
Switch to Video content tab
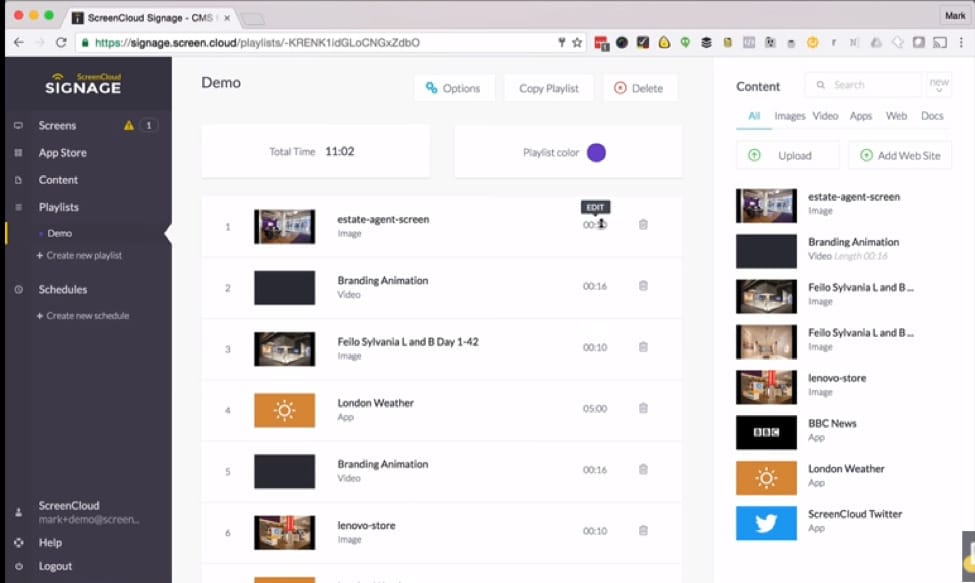point(825,116)
